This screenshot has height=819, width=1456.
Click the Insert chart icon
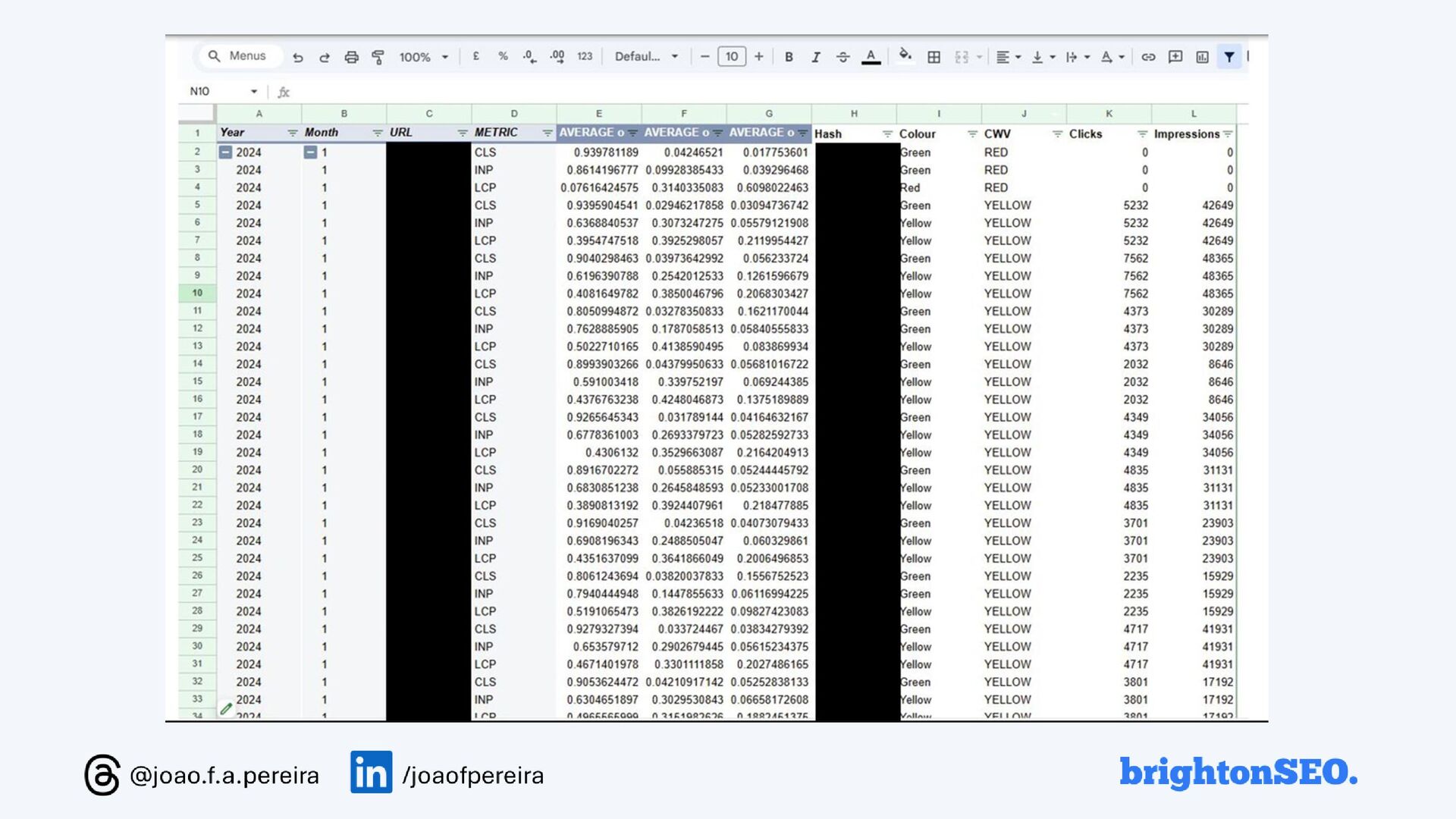tap(1202, 57)
